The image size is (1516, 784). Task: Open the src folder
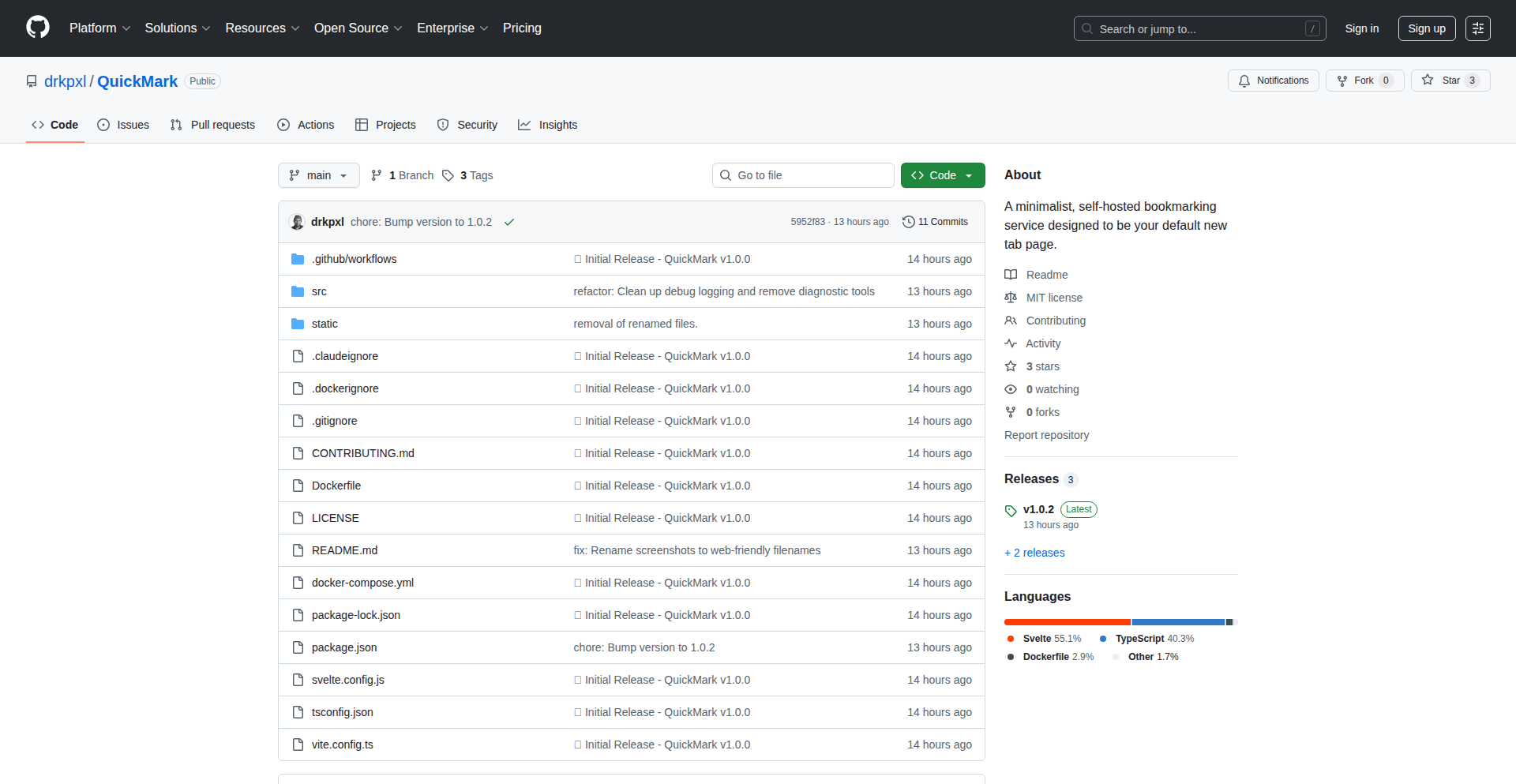tap(318, 291)
